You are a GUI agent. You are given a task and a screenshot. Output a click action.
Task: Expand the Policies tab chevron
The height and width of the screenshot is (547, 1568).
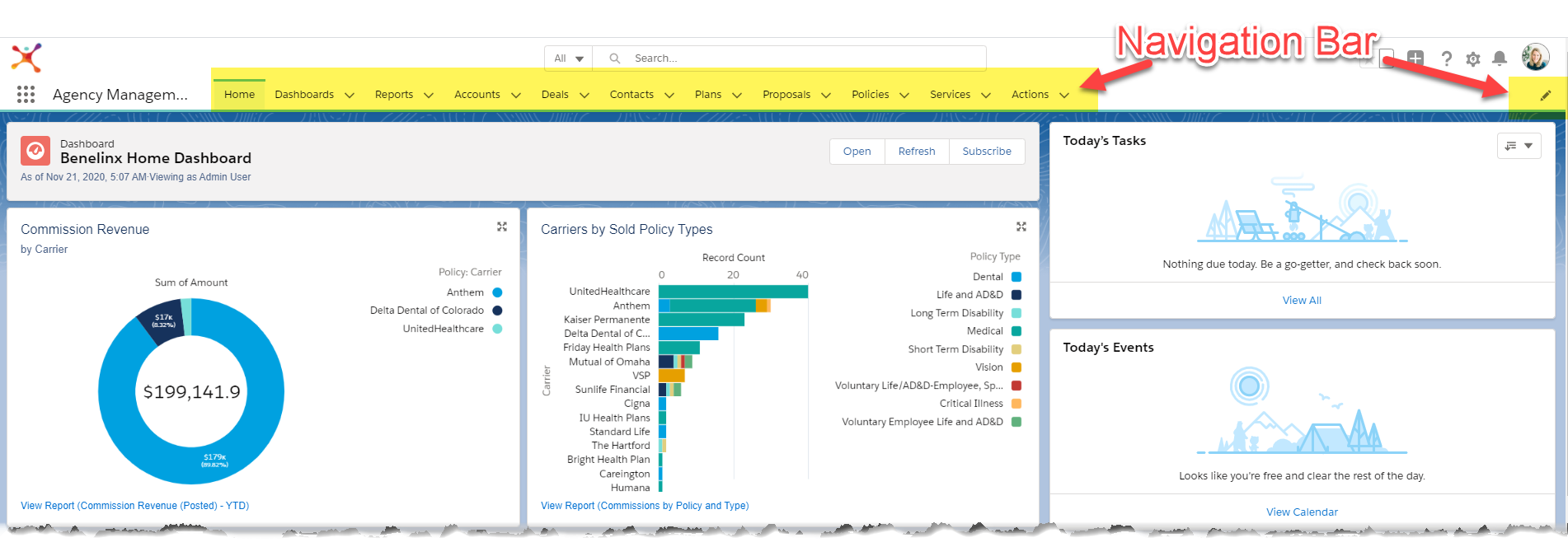904,95
